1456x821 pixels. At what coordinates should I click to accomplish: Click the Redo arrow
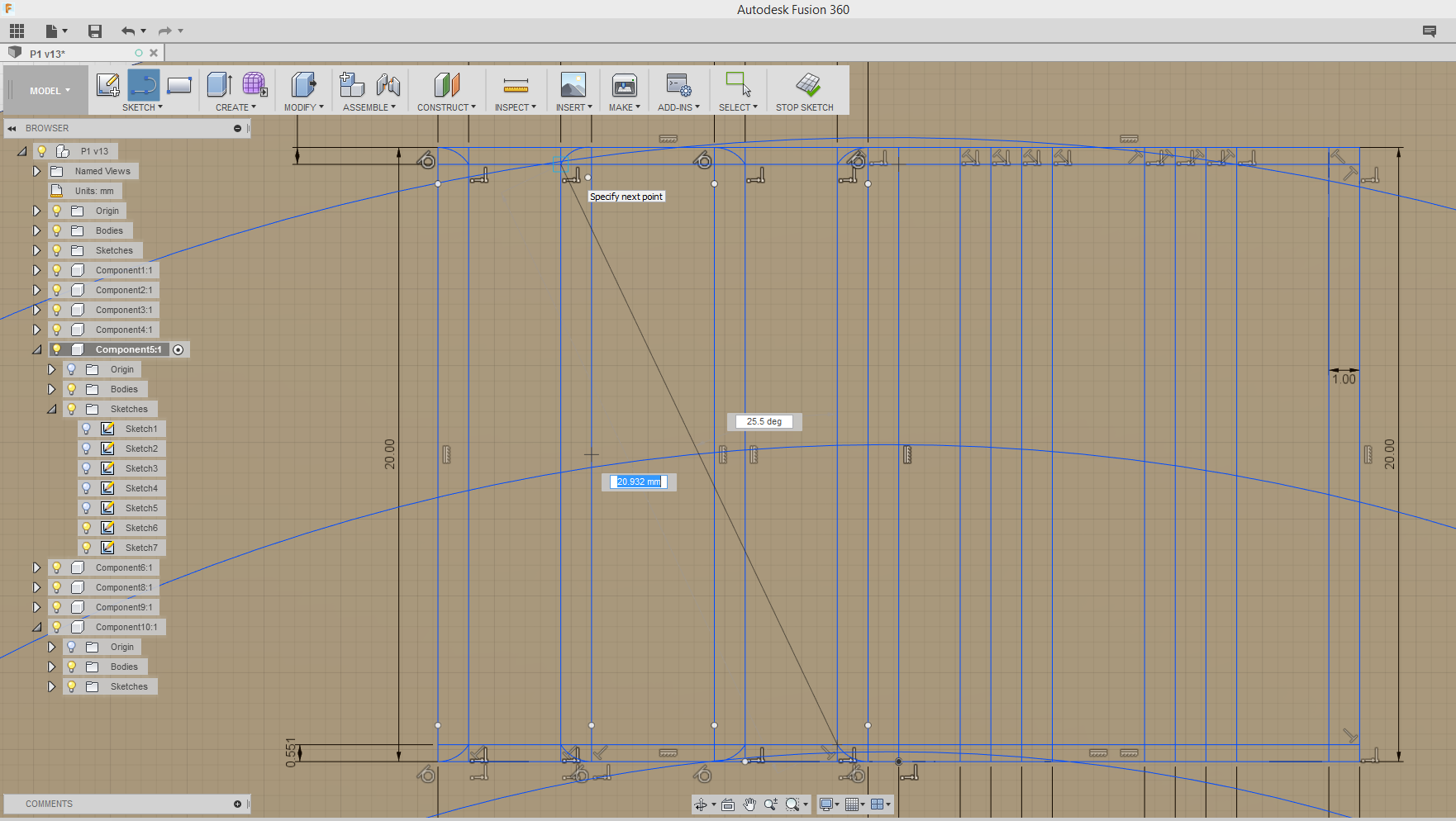tap(165, 31)
